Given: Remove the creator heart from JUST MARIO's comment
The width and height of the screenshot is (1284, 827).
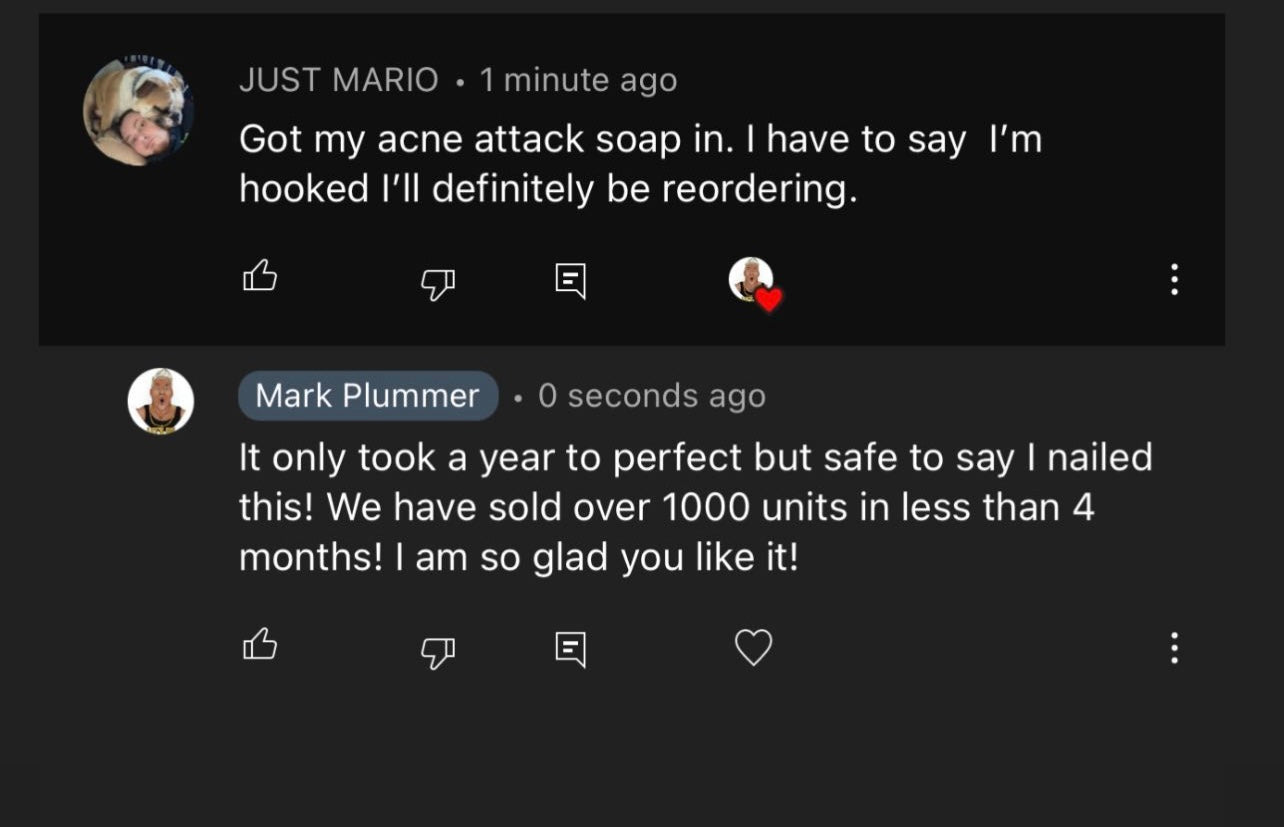Looking at the screenshot, I should click(x=754, y=282).
